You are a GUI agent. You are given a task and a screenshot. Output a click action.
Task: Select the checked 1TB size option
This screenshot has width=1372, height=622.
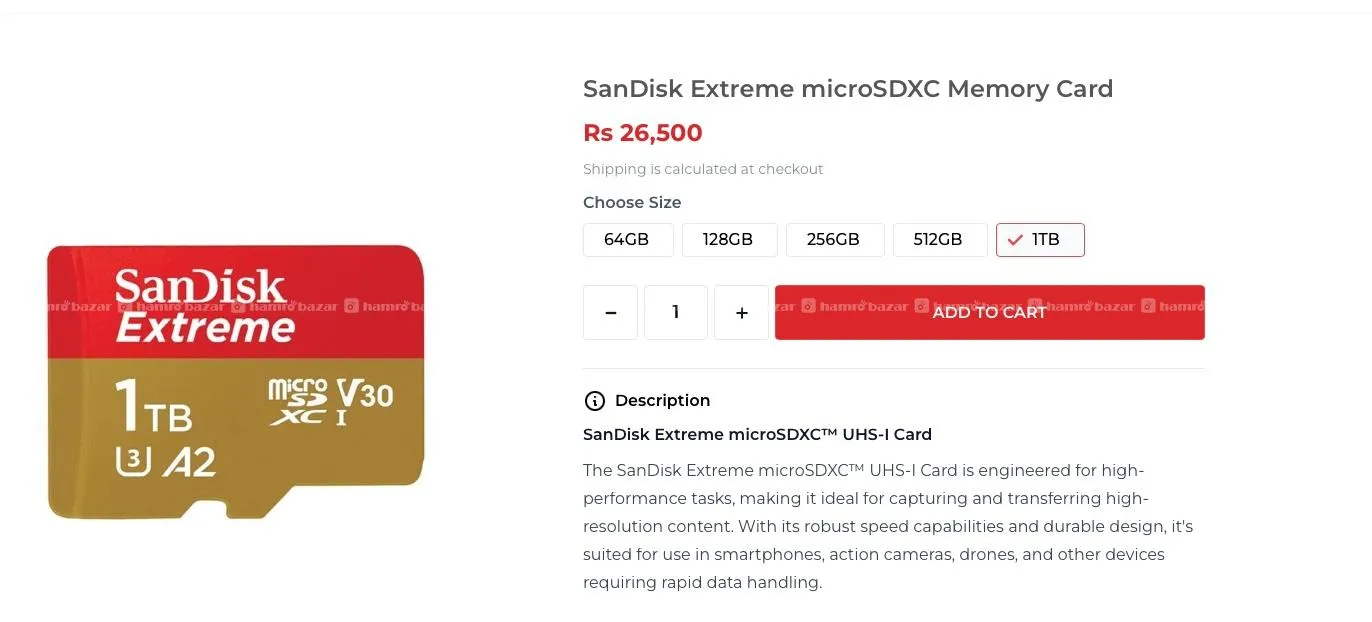point(1040,240)
